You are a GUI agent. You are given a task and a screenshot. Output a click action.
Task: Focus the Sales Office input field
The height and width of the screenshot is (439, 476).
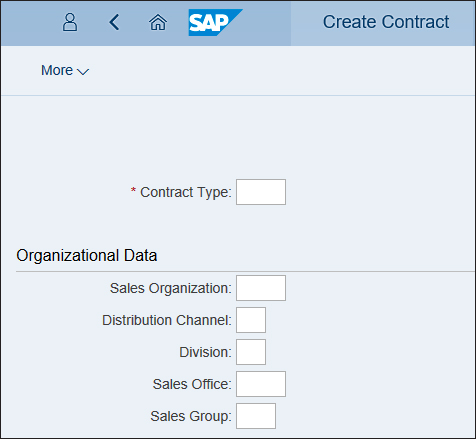coord(261,384)
